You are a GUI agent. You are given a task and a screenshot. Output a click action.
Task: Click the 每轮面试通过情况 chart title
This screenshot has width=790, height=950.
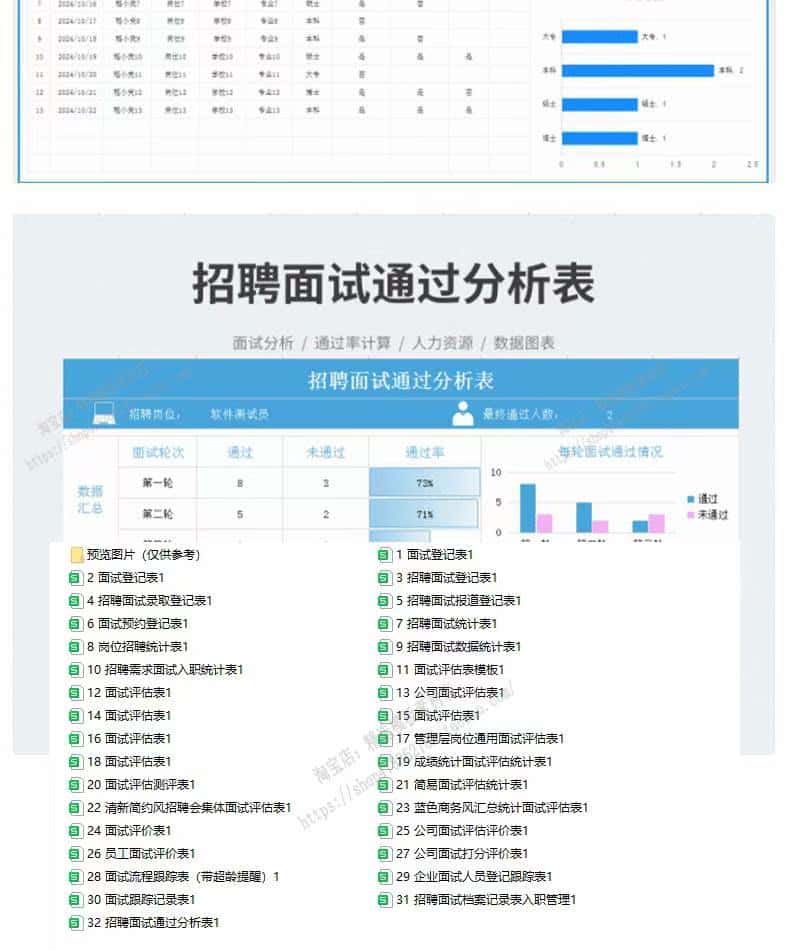(x=610, y=451)
